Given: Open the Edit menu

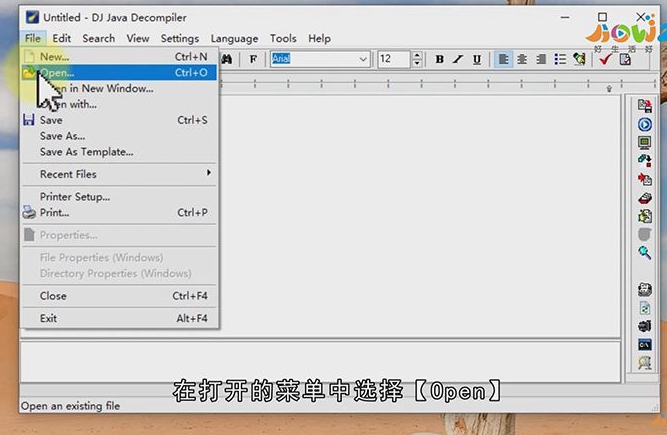Looking at the screenshot, I should pyautogui.click(x=62, y=38).
